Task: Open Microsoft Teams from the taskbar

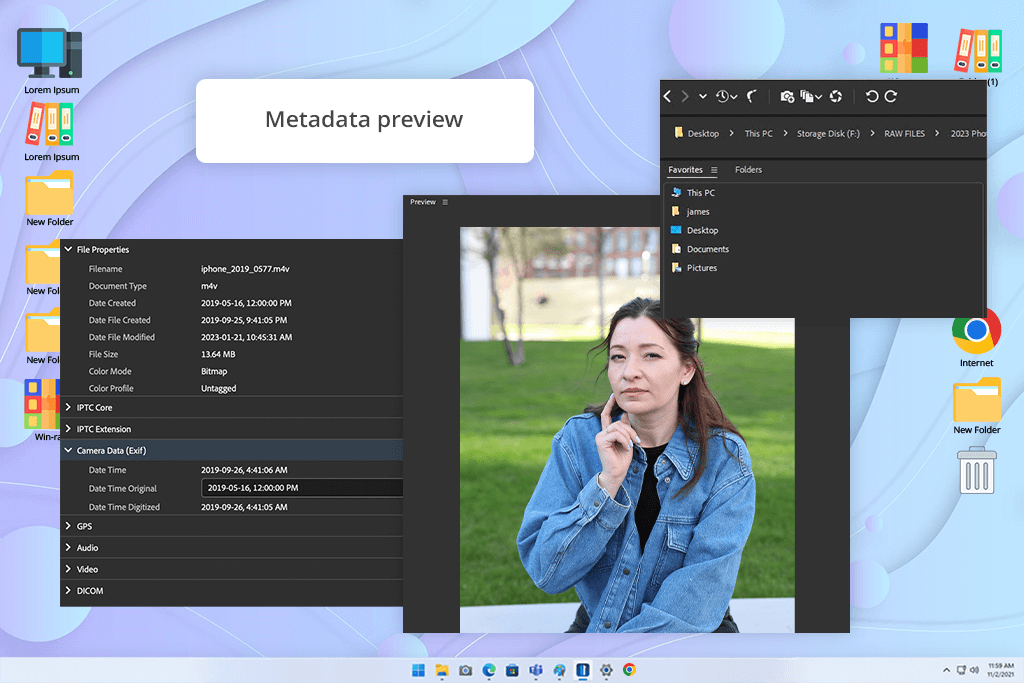Action: [x=536, y=670]
